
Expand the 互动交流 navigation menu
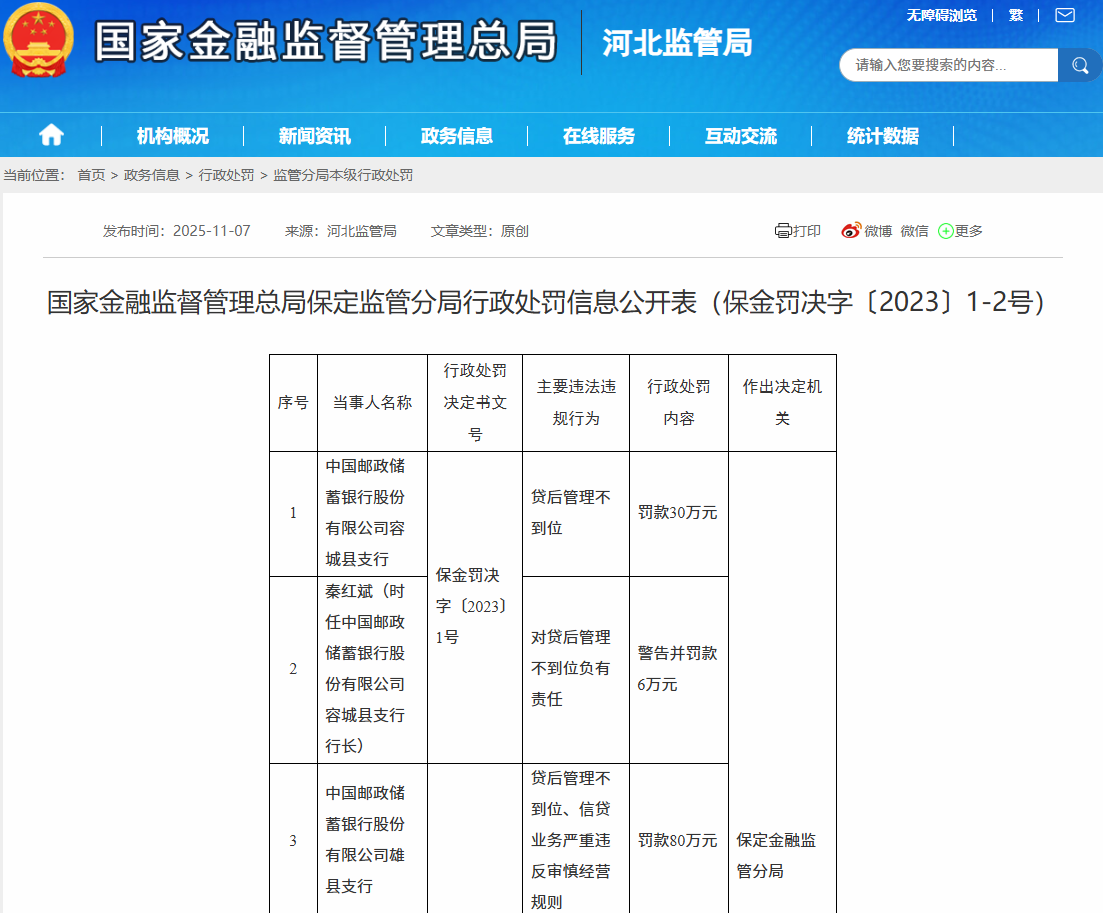(741, 136)
